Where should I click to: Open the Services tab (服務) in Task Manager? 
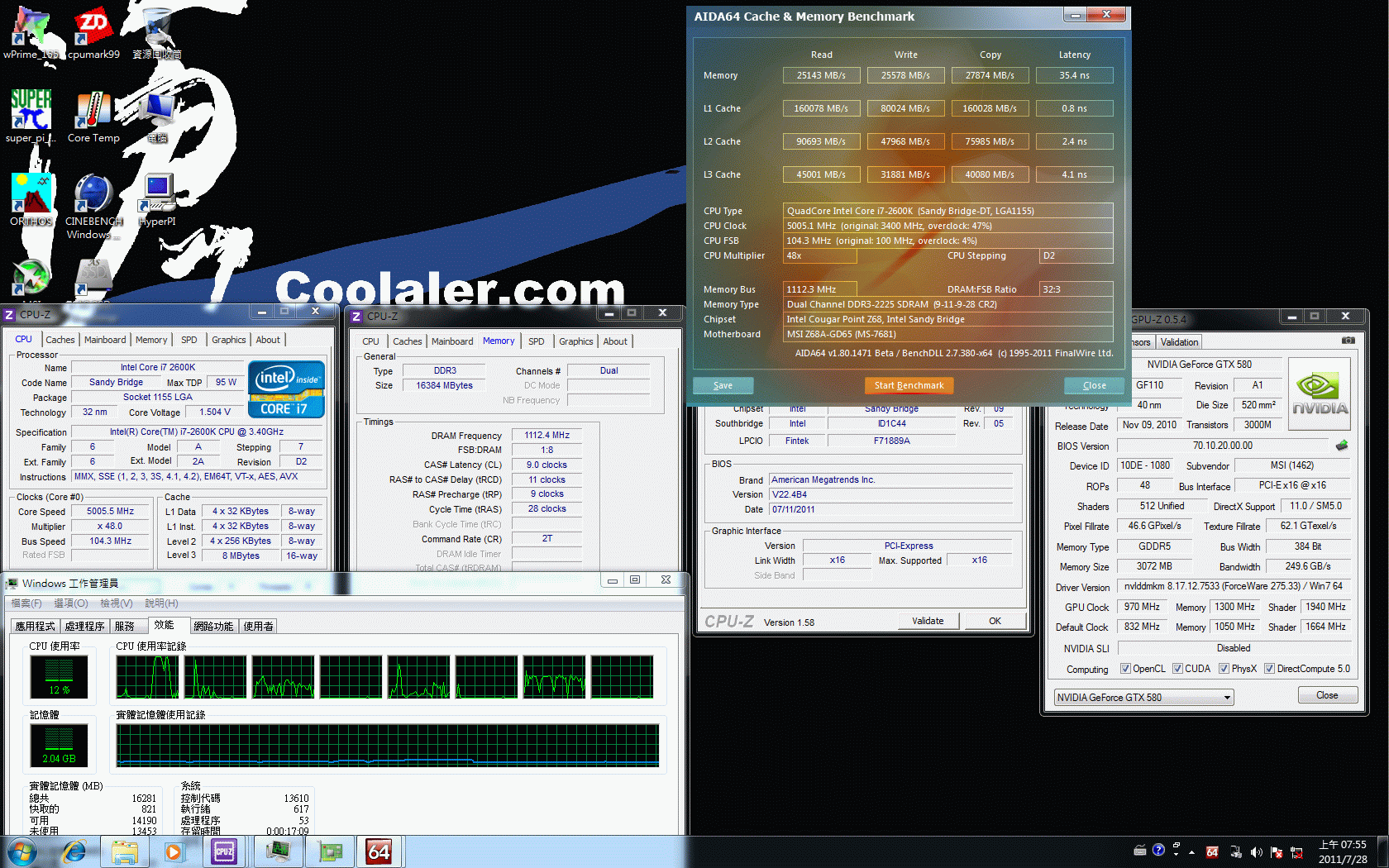point(125,627)
